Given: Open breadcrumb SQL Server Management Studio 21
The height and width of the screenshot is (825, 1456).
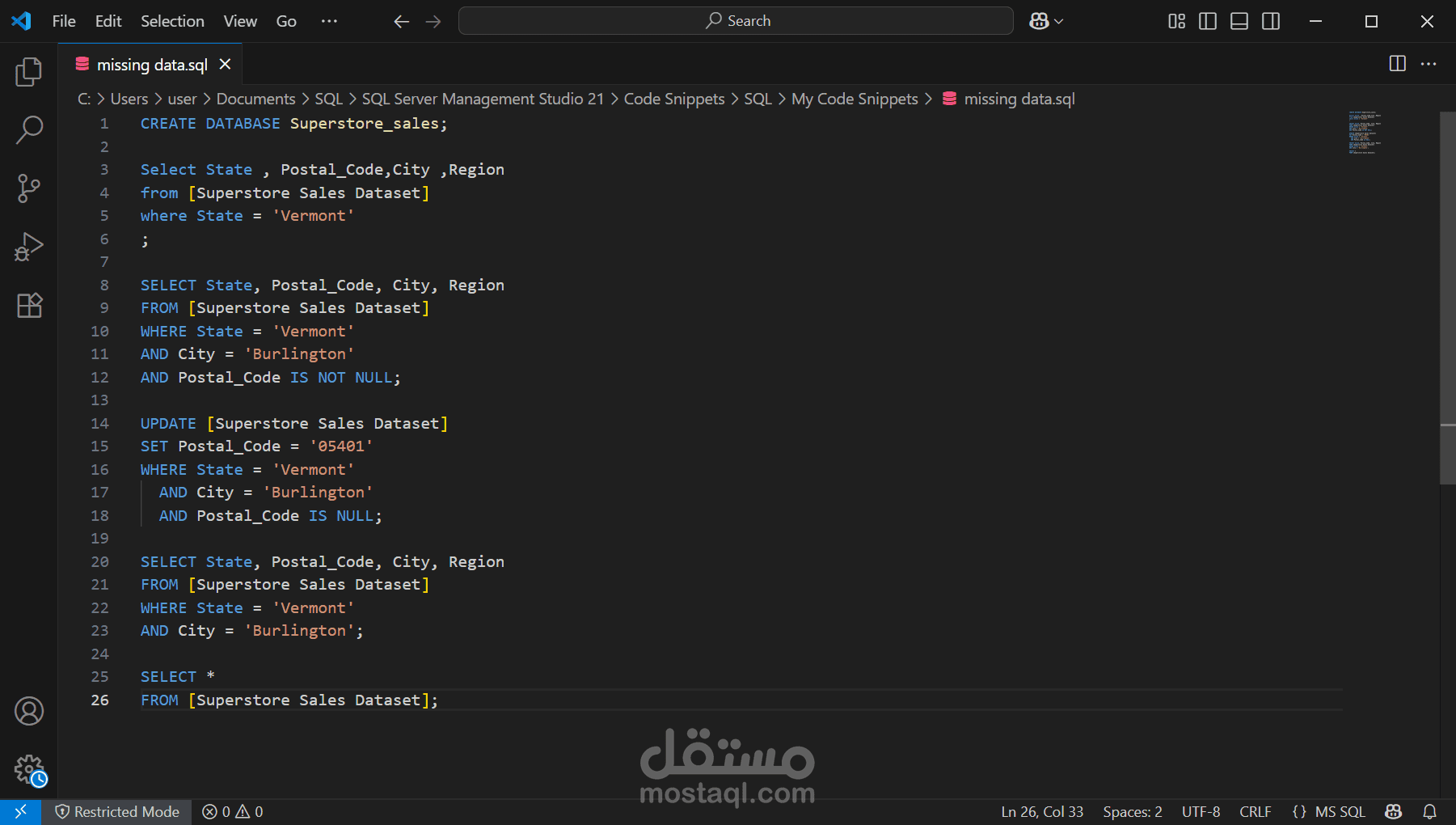Looking at the screenshot, I should coord(483,99).
